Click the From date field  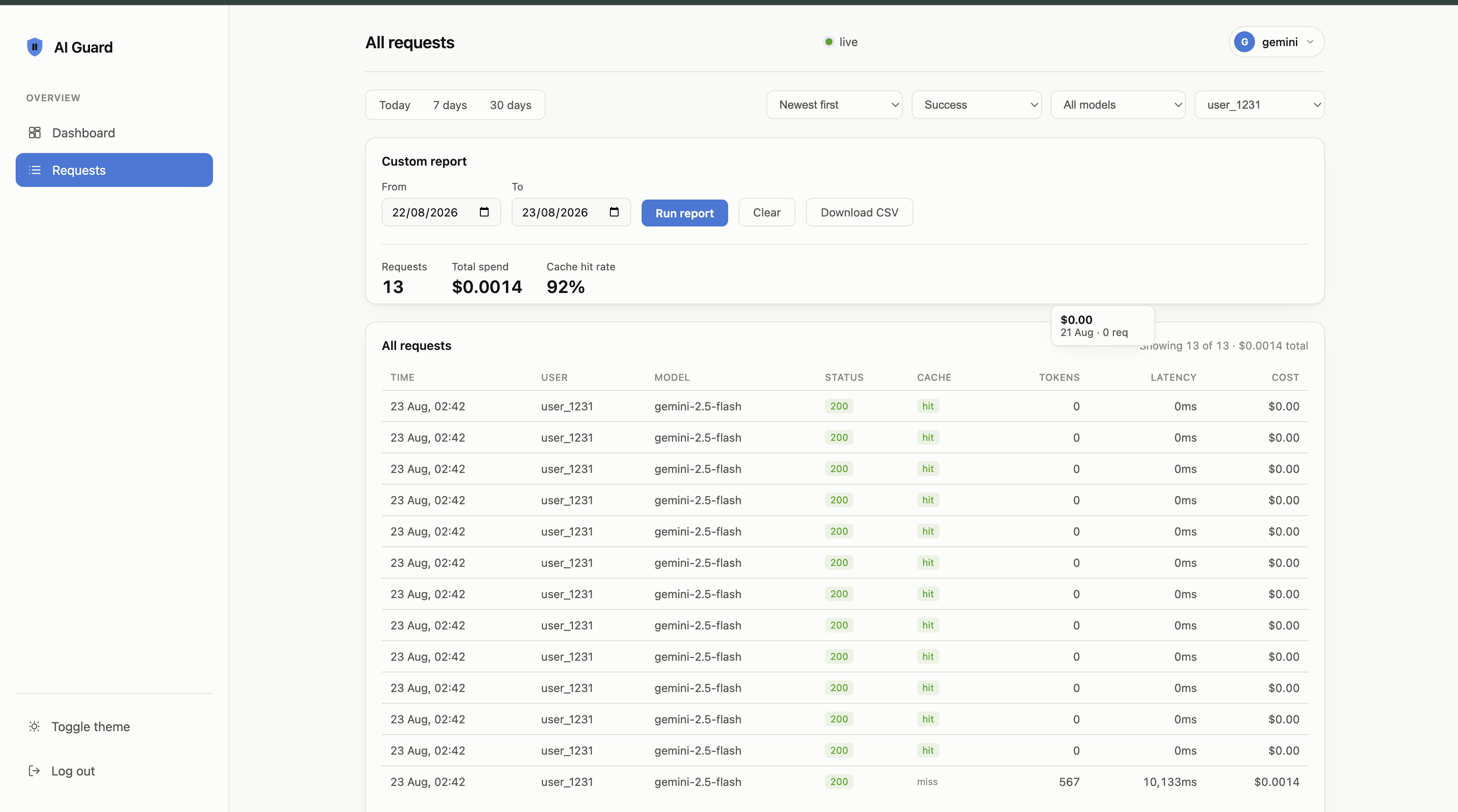(441, 212)
